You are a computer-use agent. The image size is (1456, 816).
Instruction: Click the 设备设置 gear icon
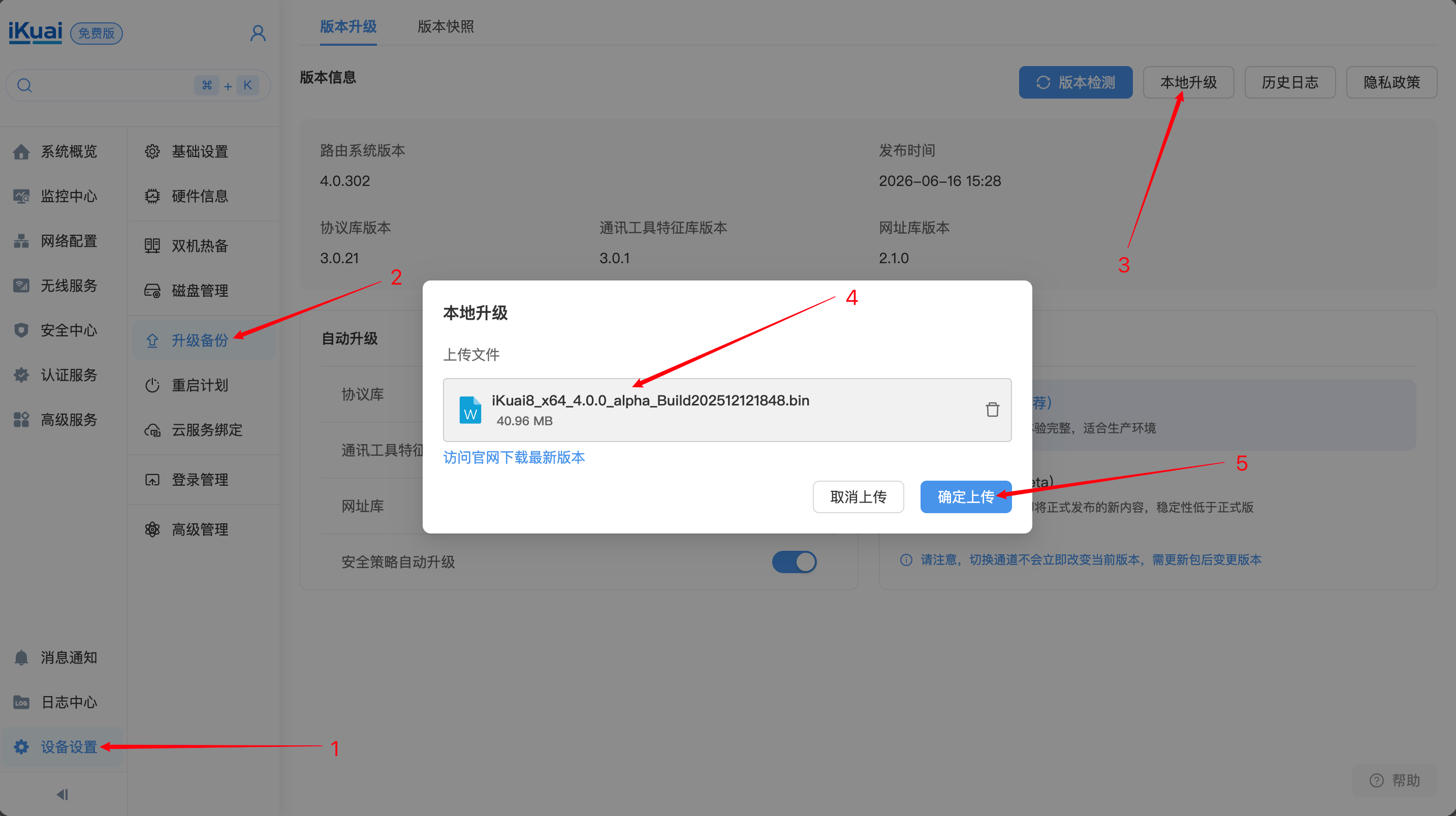click(x=21, y=747)
